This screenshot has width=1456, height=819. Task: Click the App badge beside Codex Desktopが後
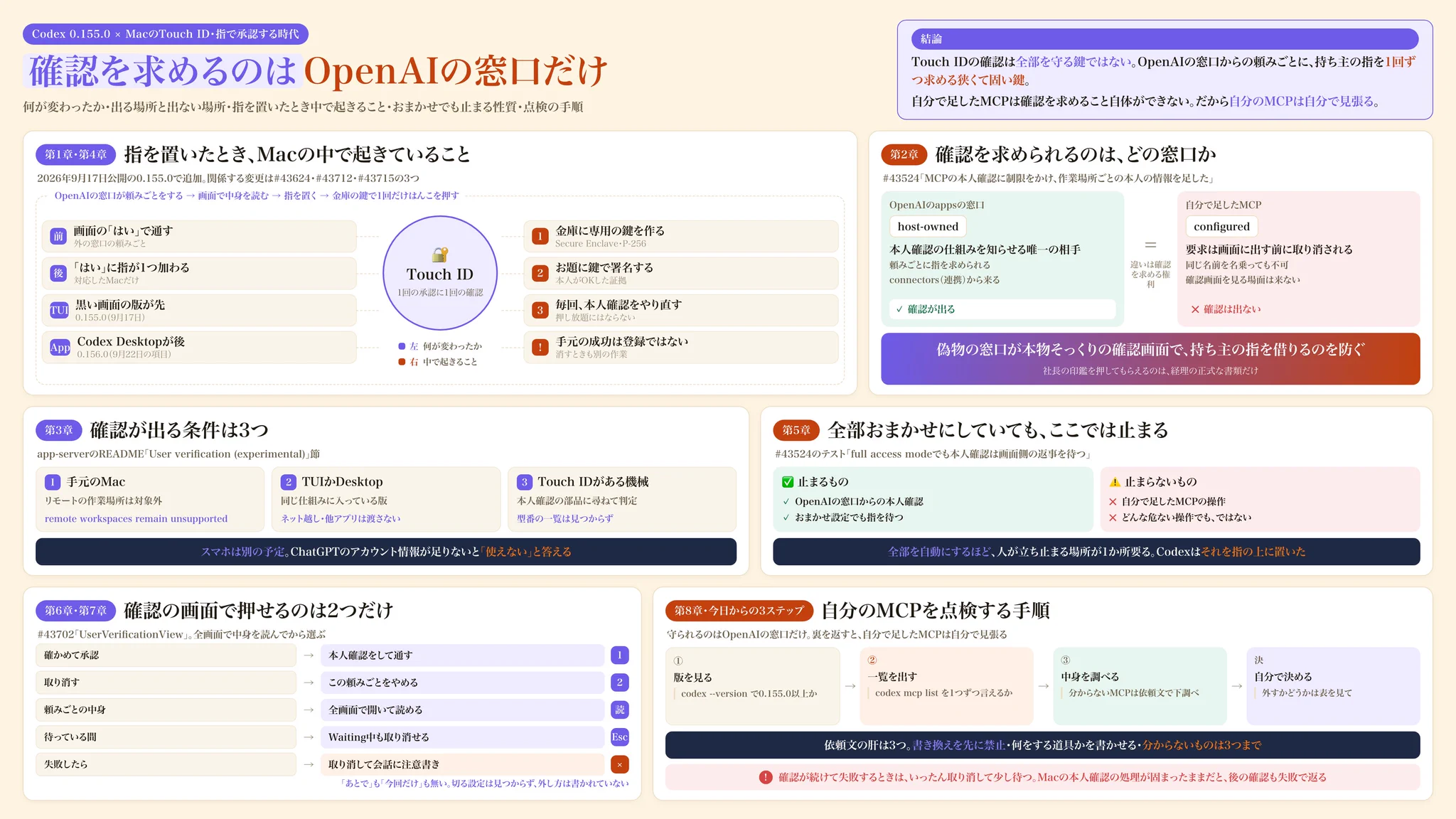point(60,347)
